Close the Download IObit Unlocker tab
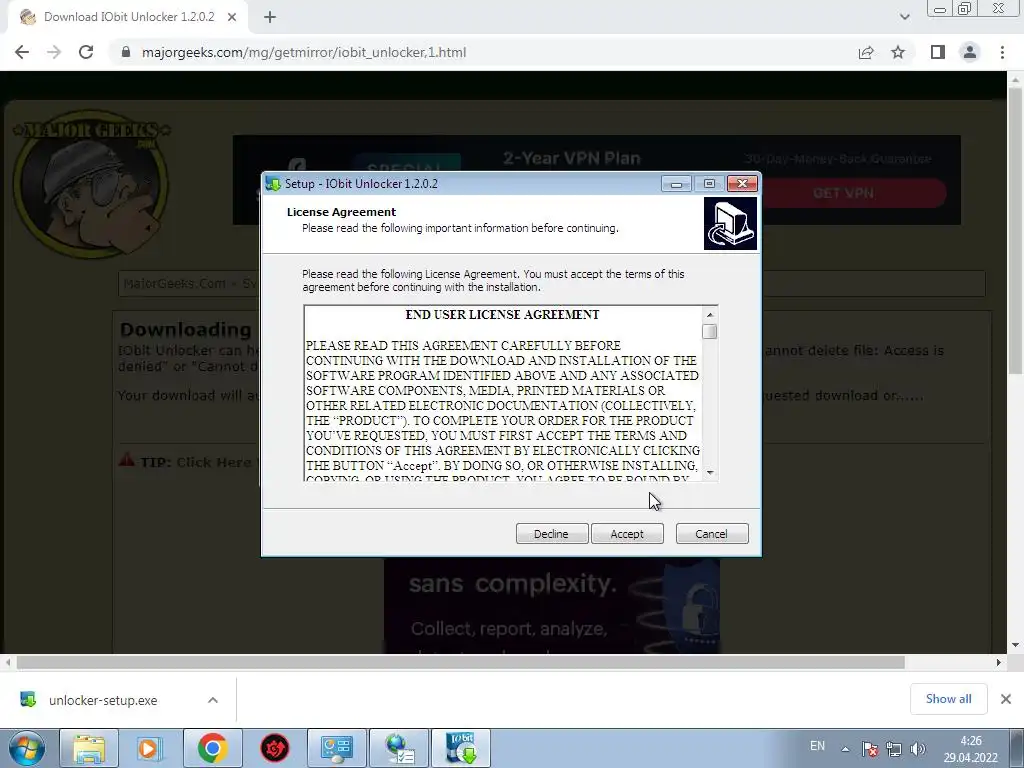 click(x=232, y=18)
